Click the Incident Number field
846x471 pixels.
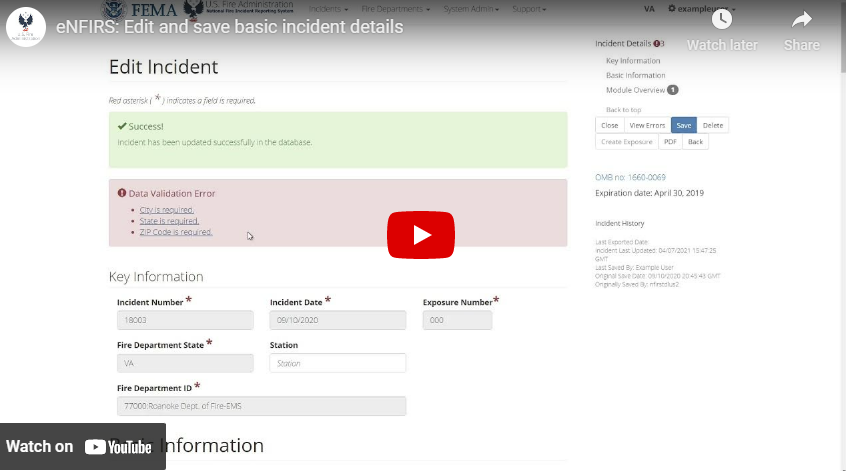click(x=185, y=320)
